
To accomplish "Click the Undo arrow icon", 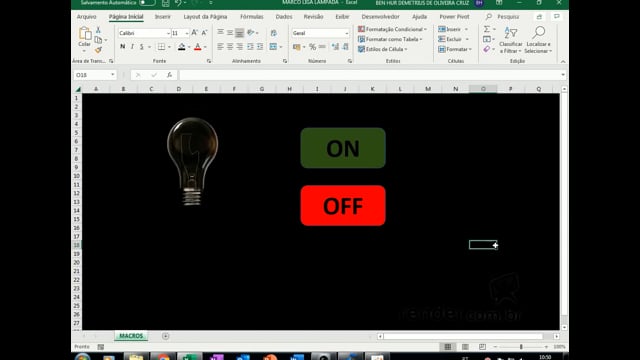I will (178, 3).
